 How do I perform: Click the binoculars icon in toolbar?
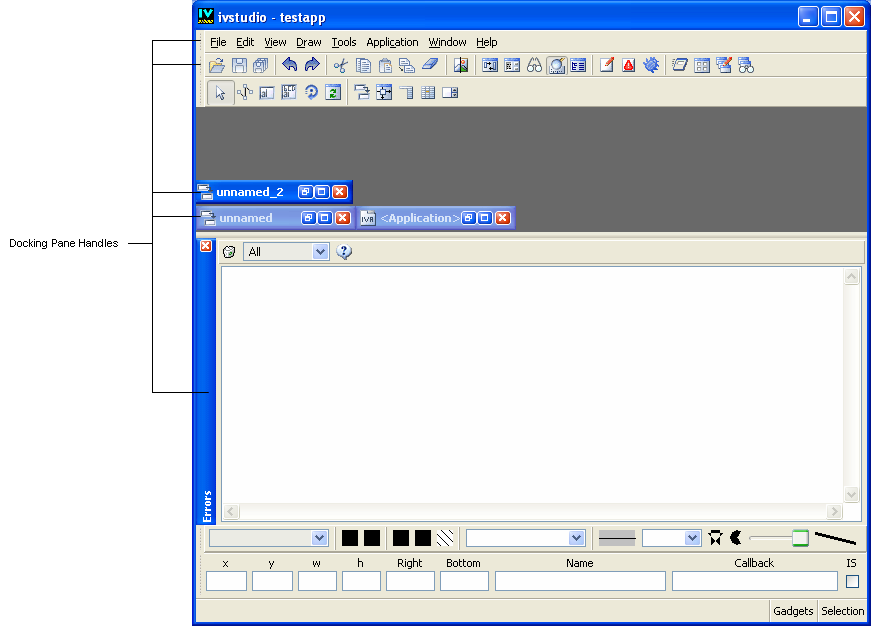click(x=535, y=66)
